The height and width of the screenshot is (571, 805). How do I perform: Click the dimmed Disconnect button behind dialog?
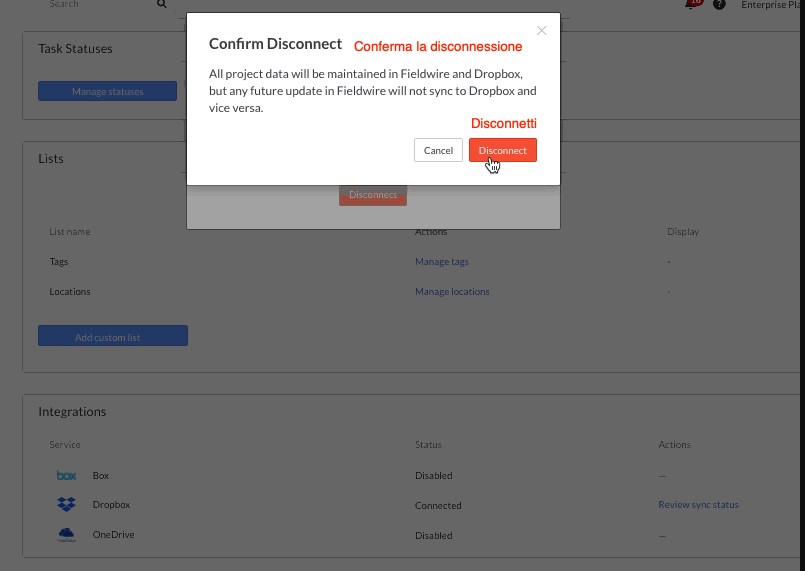(373, 196)
